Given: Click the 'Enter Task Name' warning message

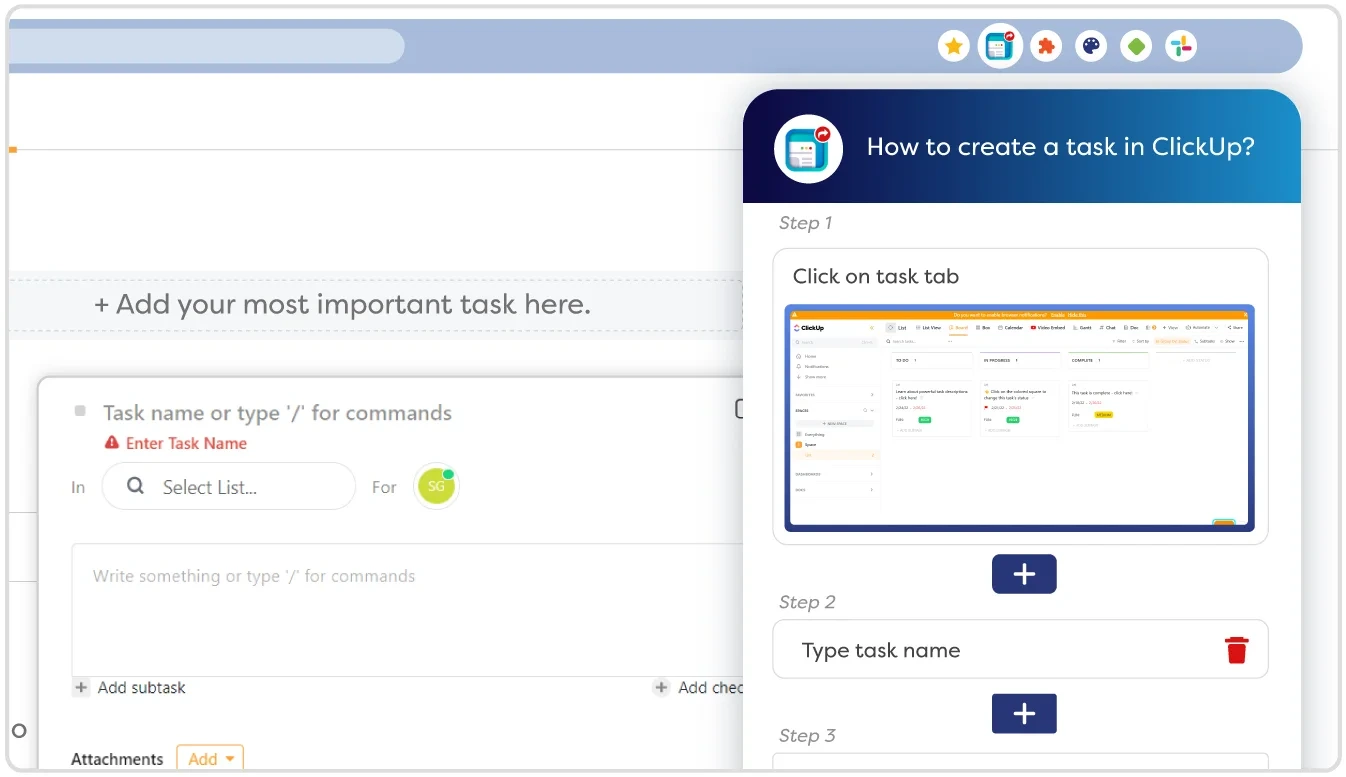Looking at the screenshot, I should click(x=186, y=443).
